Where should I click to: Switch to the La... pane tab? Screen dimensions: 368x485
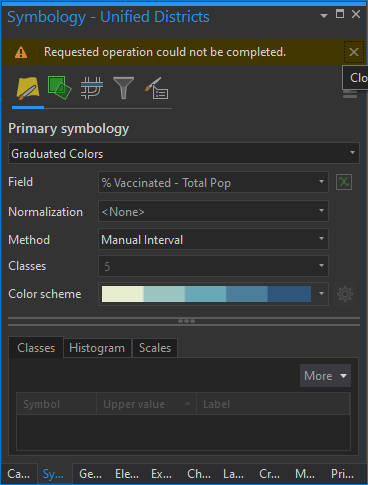coord(233,474)
